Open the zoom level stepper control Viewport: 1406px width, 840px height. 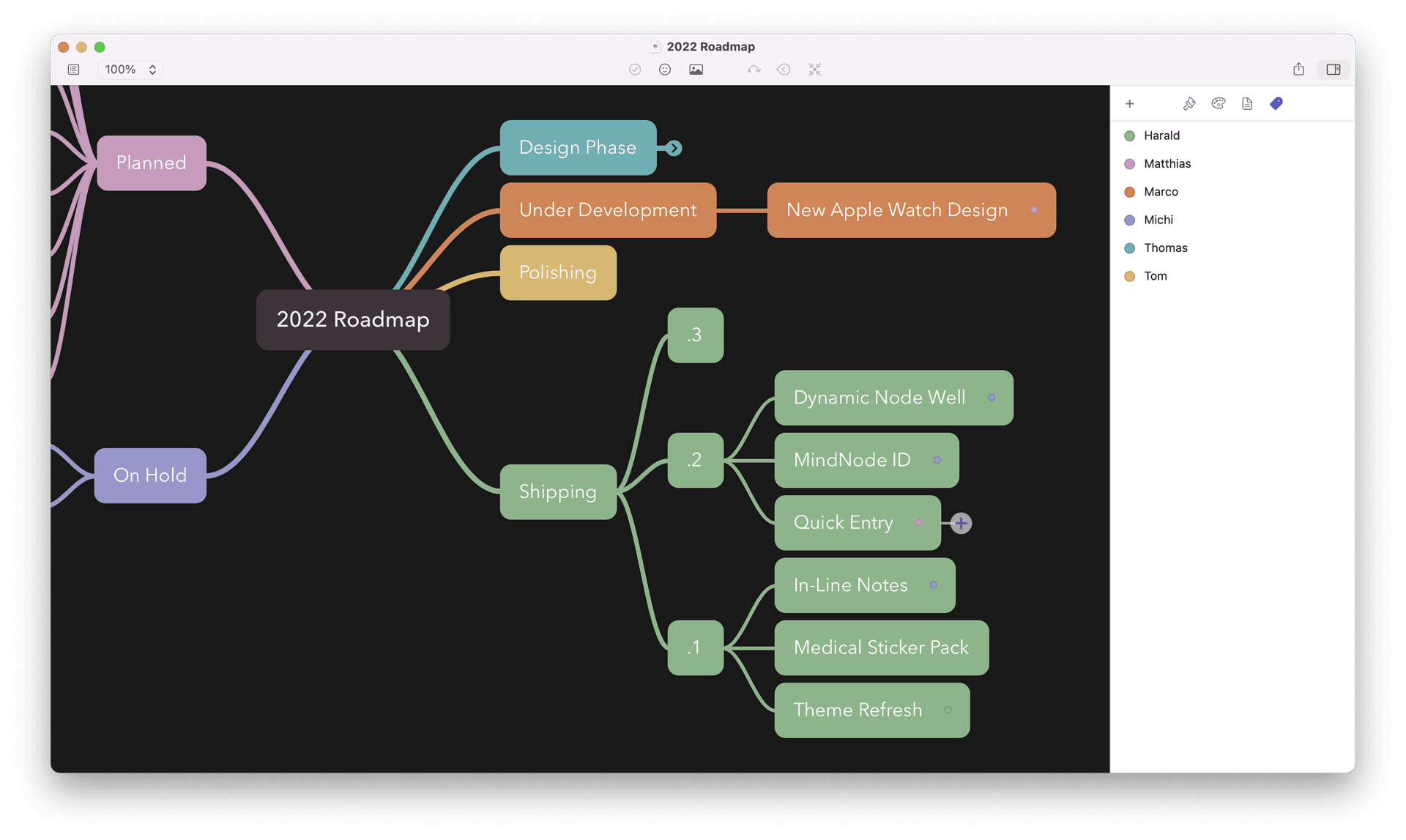tap(152, 69)
